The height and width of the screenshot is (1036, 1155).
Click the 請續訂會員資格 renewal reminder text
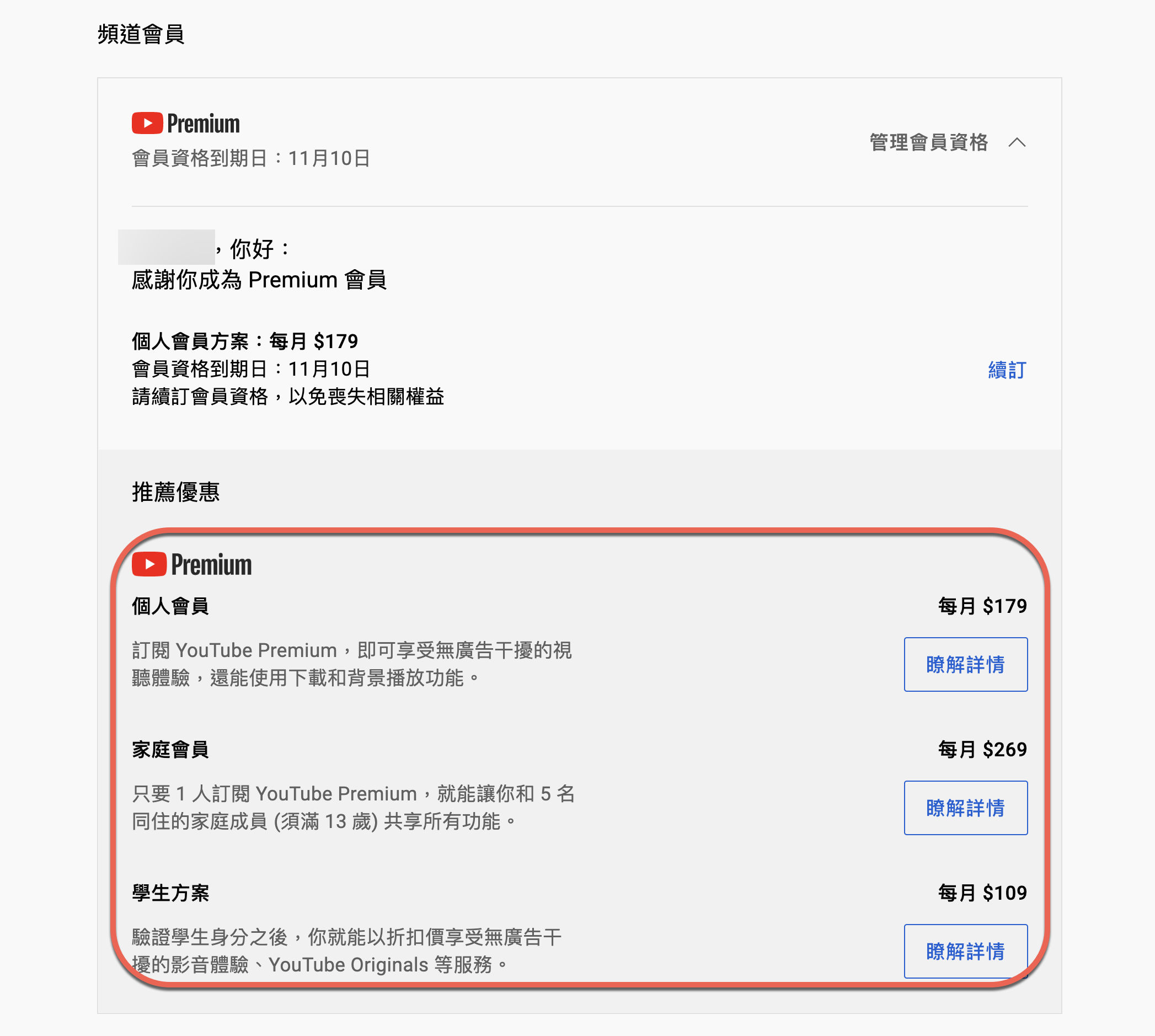[287, 396]
